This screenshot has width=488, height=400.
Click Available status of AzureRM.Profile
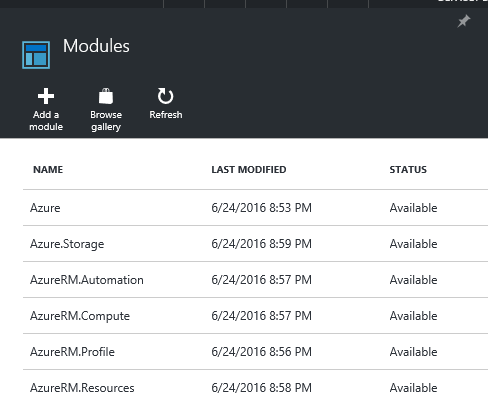413,352
